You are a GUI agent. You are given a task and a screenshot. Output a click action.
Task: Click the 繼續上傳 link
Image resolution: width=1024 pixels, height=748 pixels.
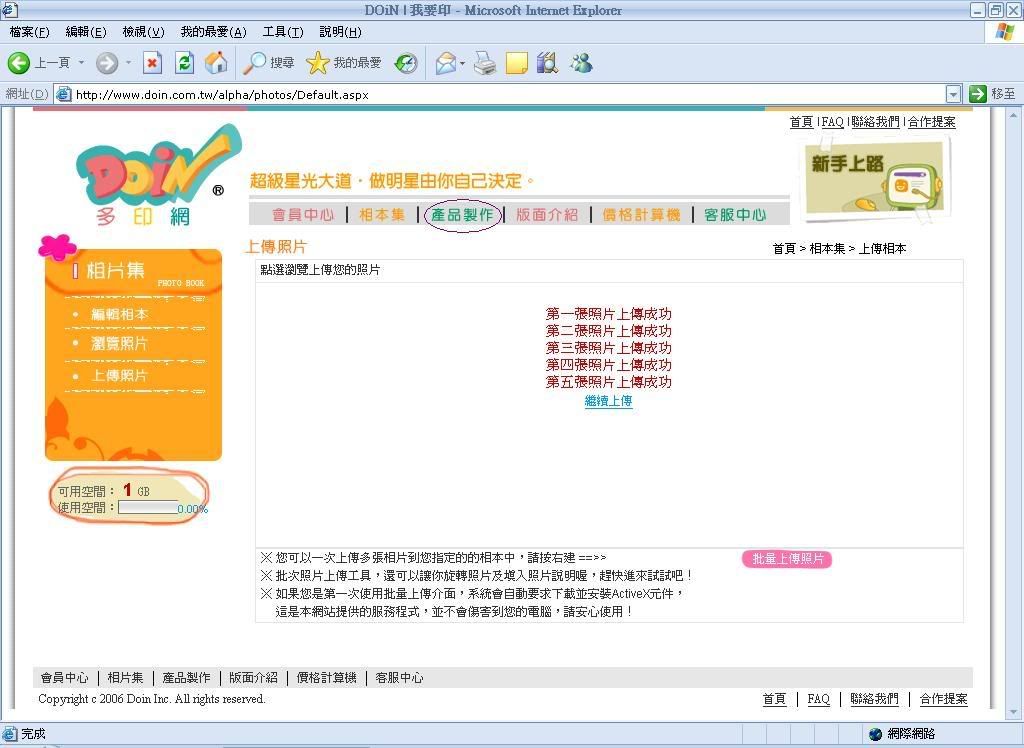(608, 401)
